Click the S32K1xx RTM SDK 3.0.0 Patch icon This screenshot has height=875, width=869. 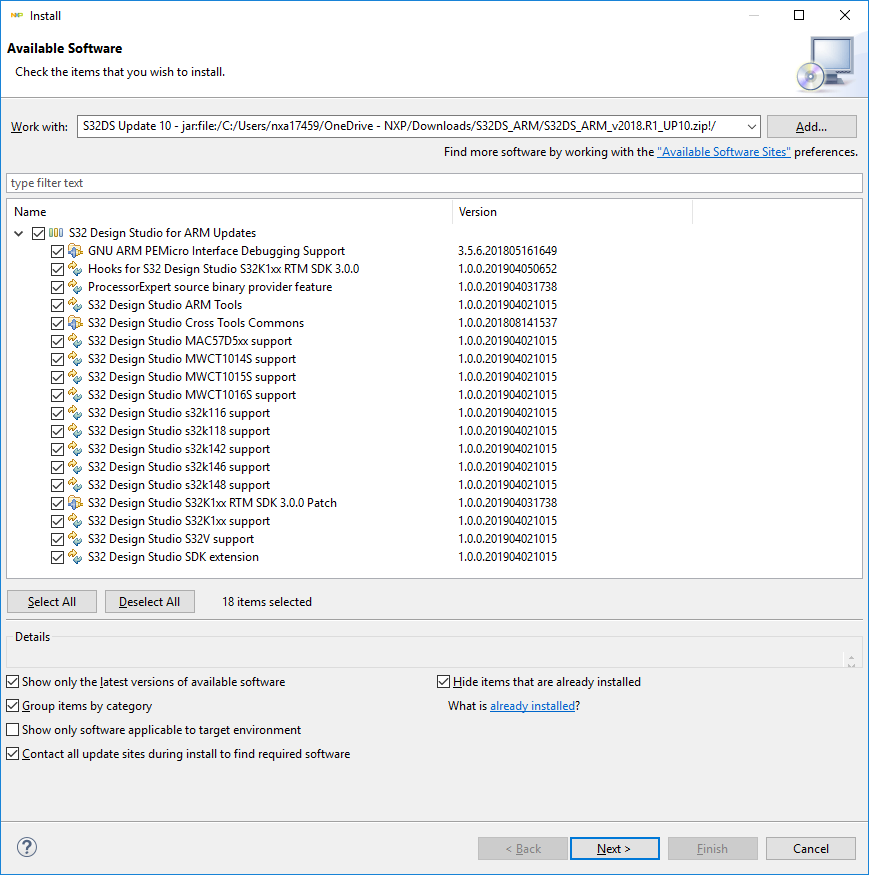point(75,503)
